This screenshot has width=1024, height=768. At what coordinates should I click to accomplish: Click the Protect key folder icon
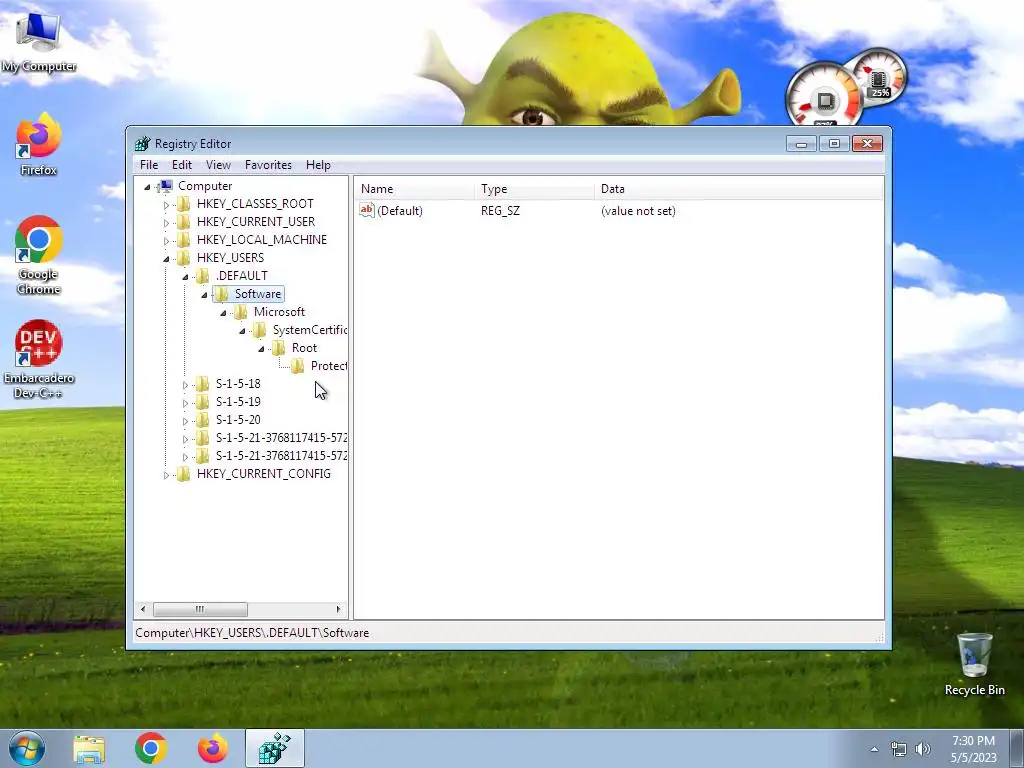point(297,366)
